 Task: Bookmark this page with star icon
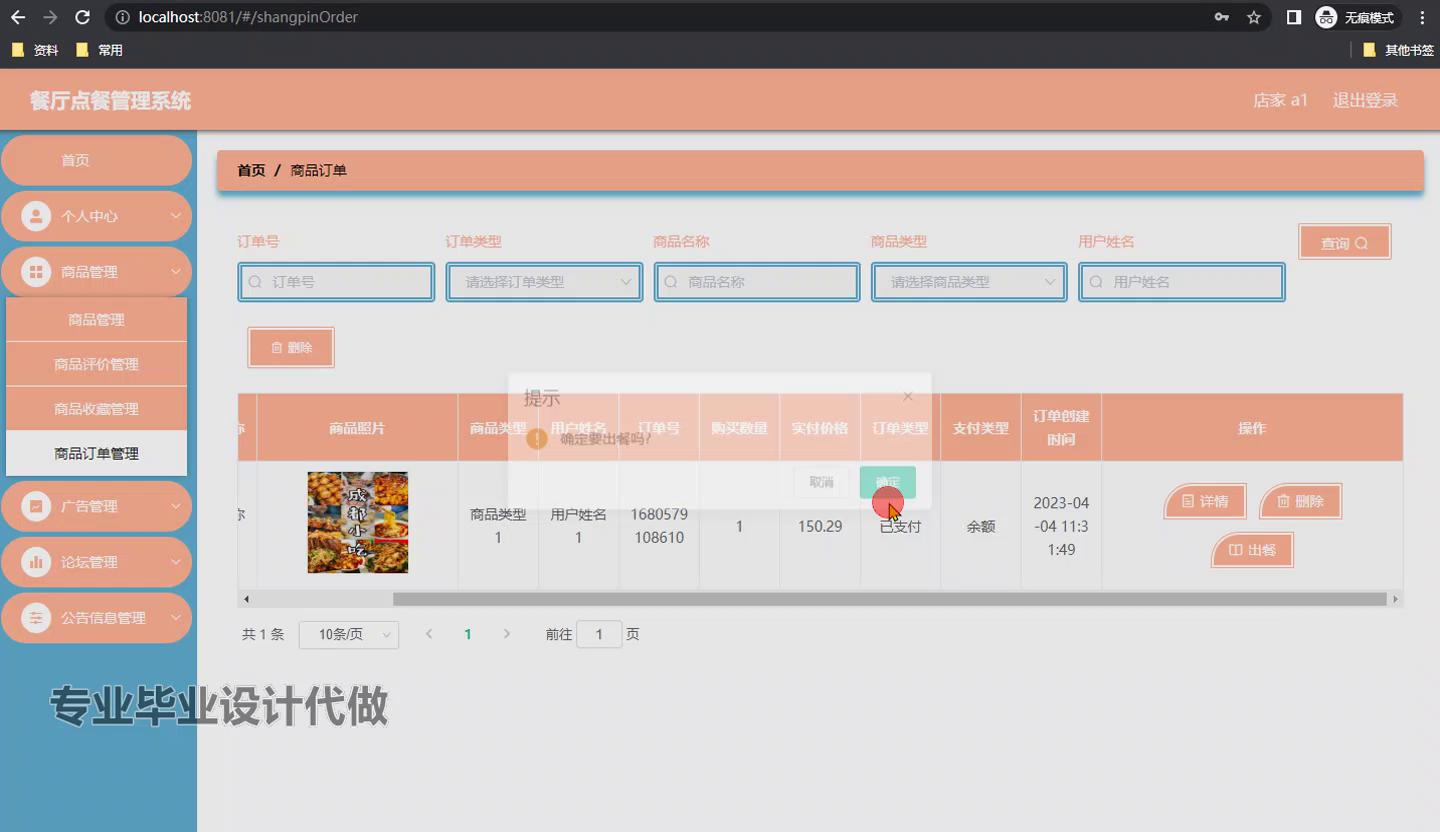click(1254, 17)
